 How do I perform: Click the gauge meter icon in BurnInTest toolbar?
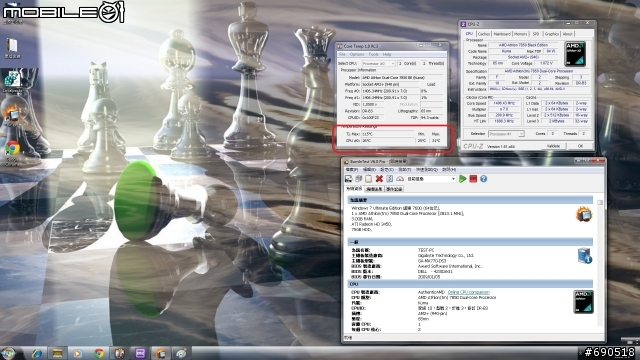(x=400, y=179)
